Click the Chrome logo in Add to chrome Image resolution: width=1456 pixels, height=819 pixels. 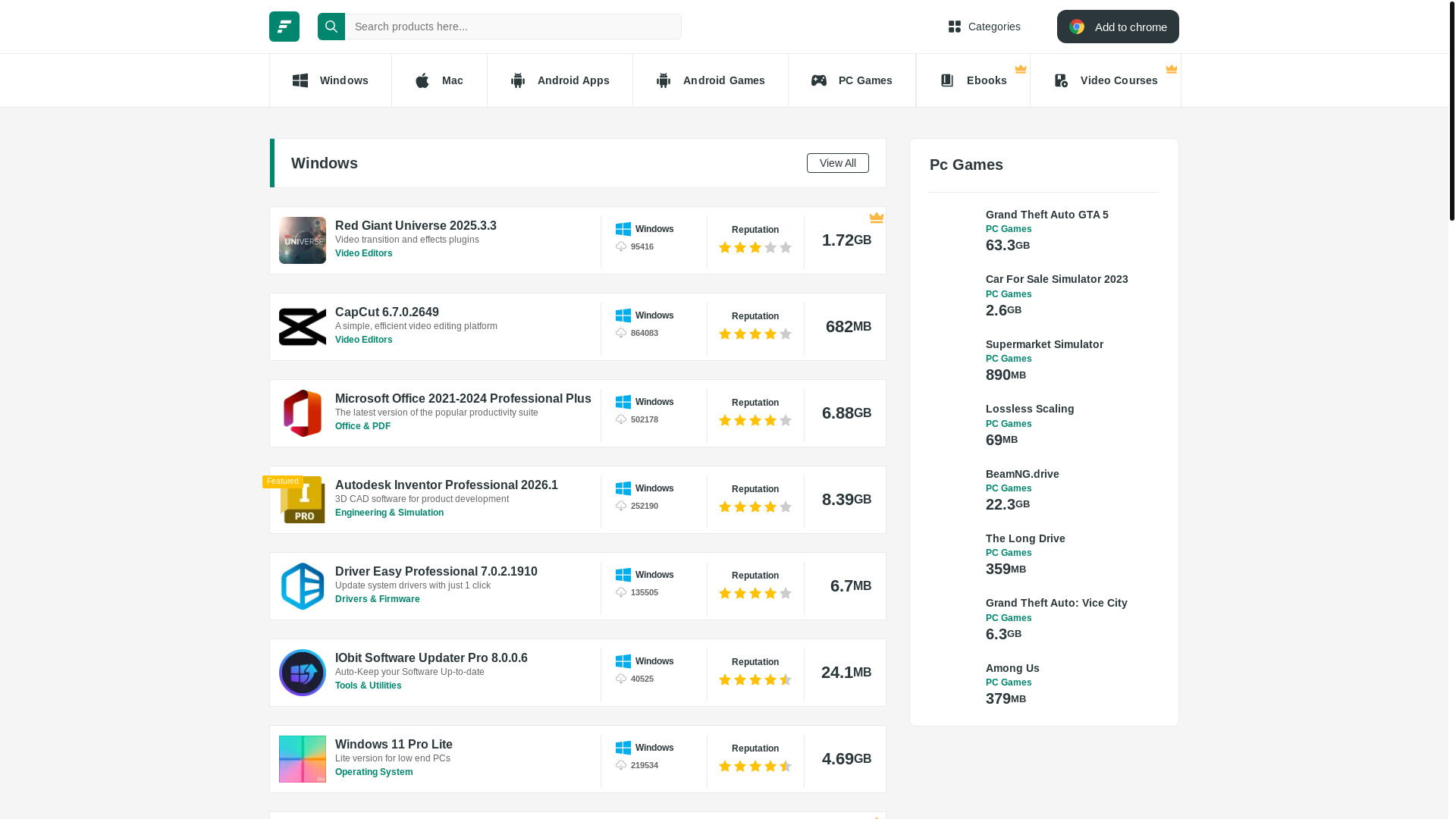click(1077, 27)
